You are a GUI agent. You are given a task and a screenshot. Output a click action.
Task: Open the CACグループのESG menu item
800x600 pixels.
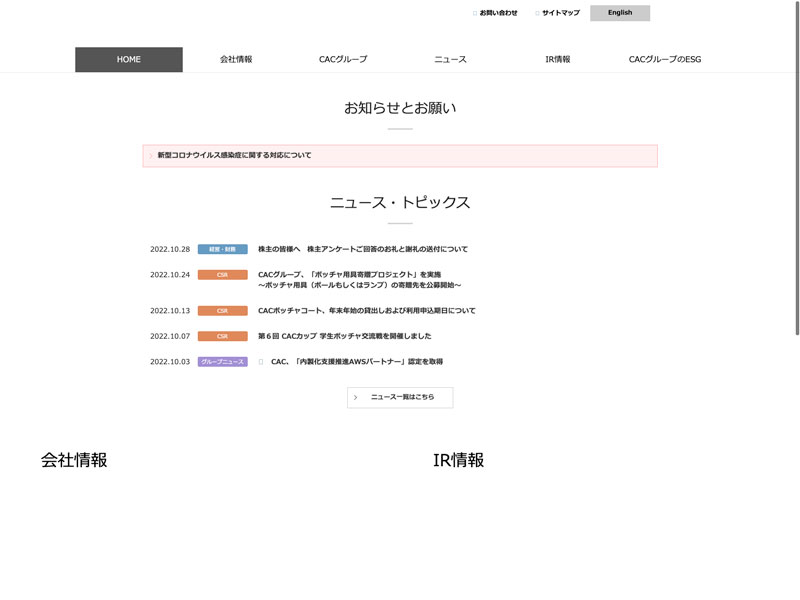click(665, 60)
